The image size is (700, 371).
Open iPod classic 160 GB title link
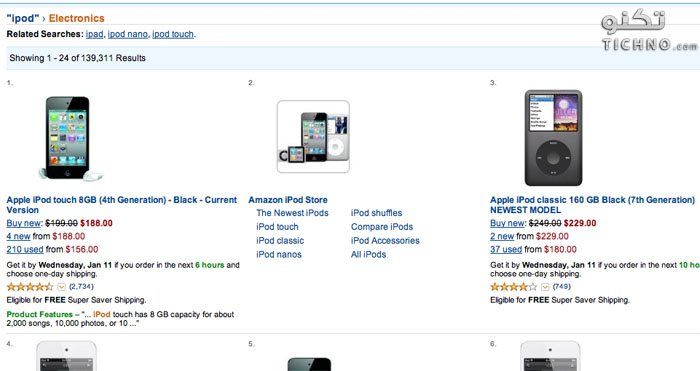[x=592, y=205]
